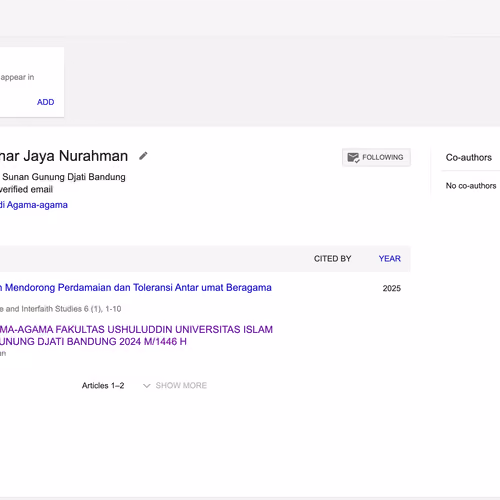This screenshot has height=500, width=500.
Task: Click the Interfaith Studies 6 (1) journal line
Action: point(60,309)
